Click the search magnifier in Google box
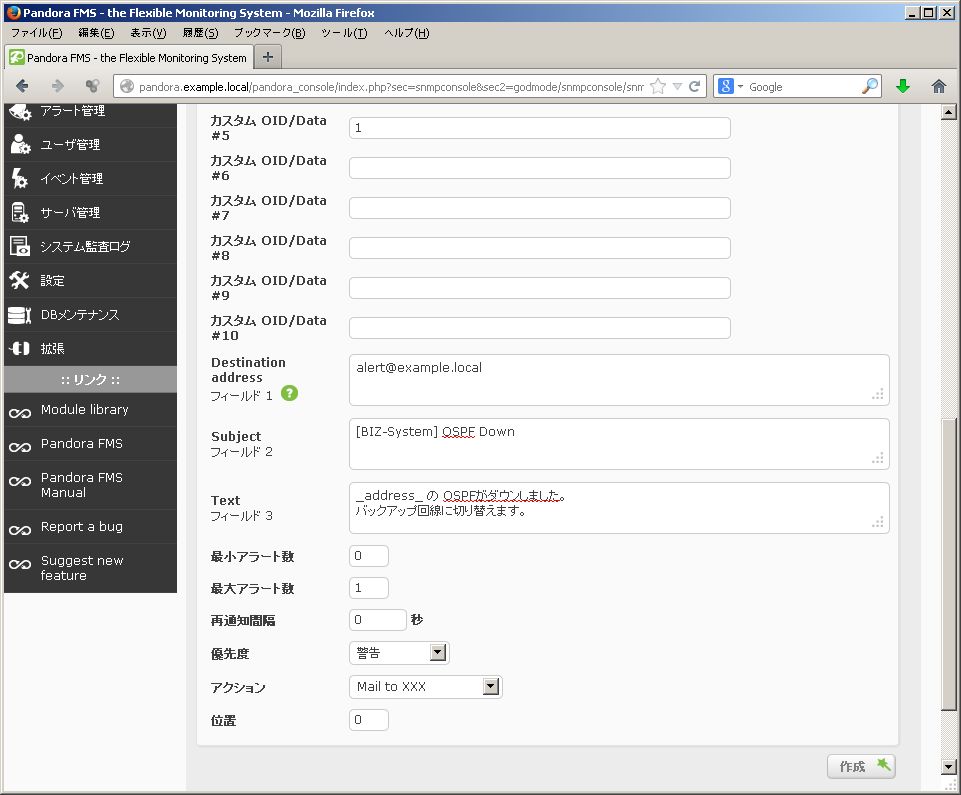961x795 pixels. pos(870,86)
